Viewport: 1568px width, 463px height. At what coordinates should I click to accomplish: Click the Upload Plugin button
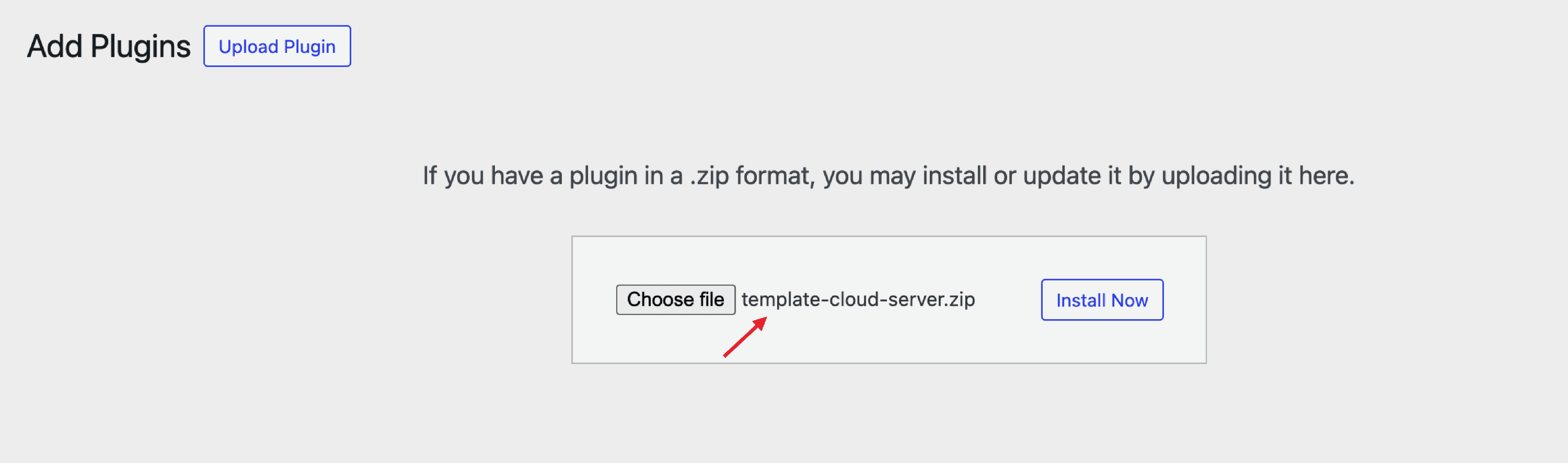(x=277, y=46)
